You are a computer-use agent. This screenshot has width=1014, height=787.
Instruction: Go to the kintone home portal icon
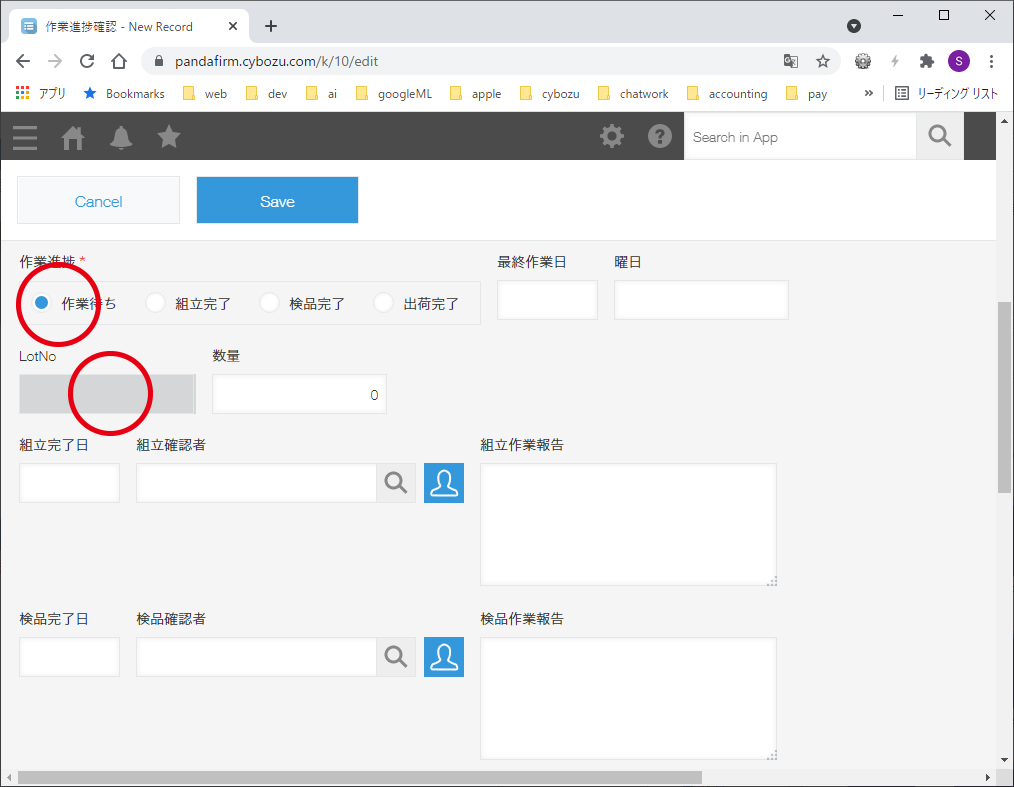pos(73,137)
